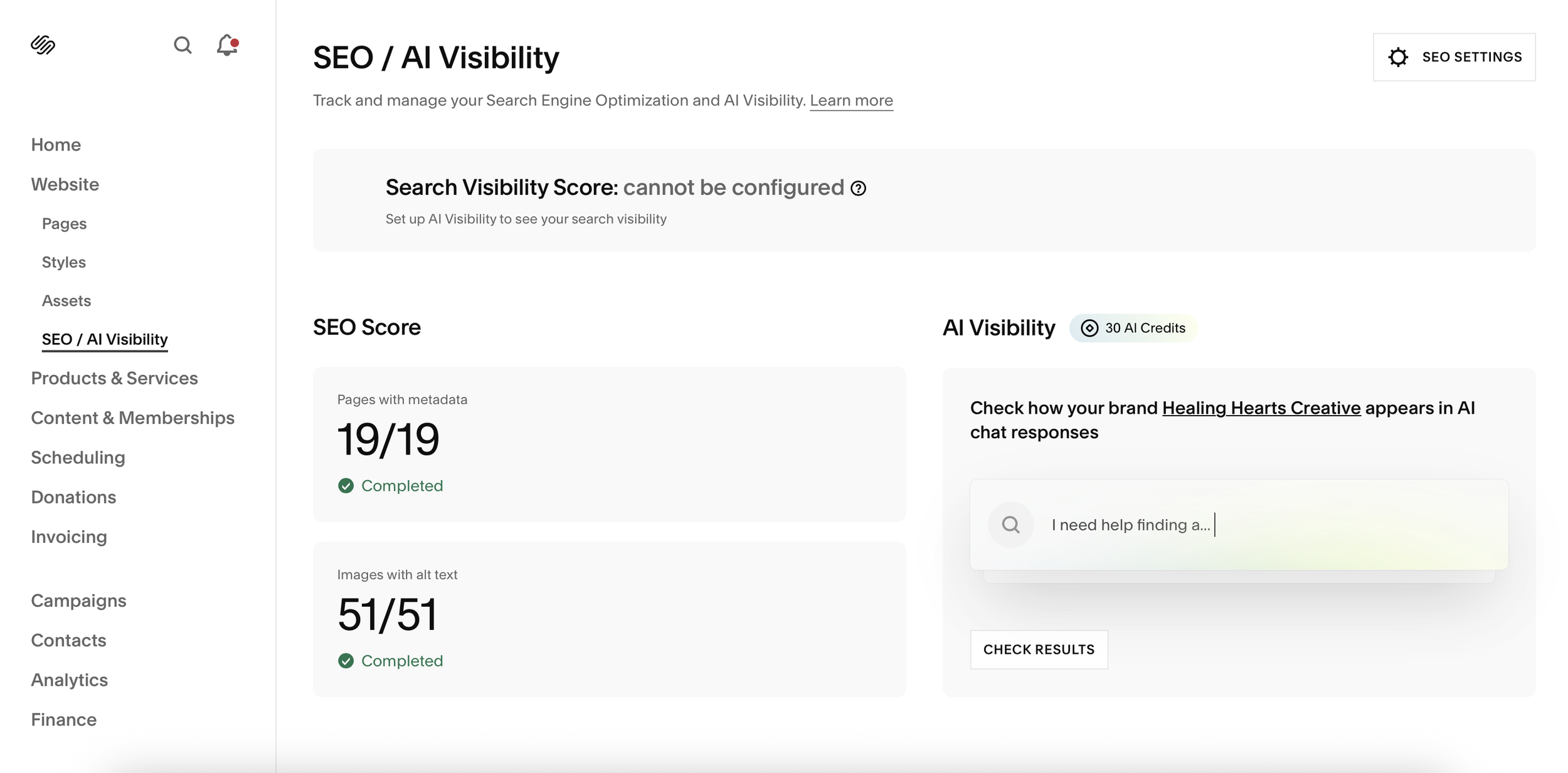Click the Search Visibility Score help icon
1568x773 pixels.
pos(858,188)
